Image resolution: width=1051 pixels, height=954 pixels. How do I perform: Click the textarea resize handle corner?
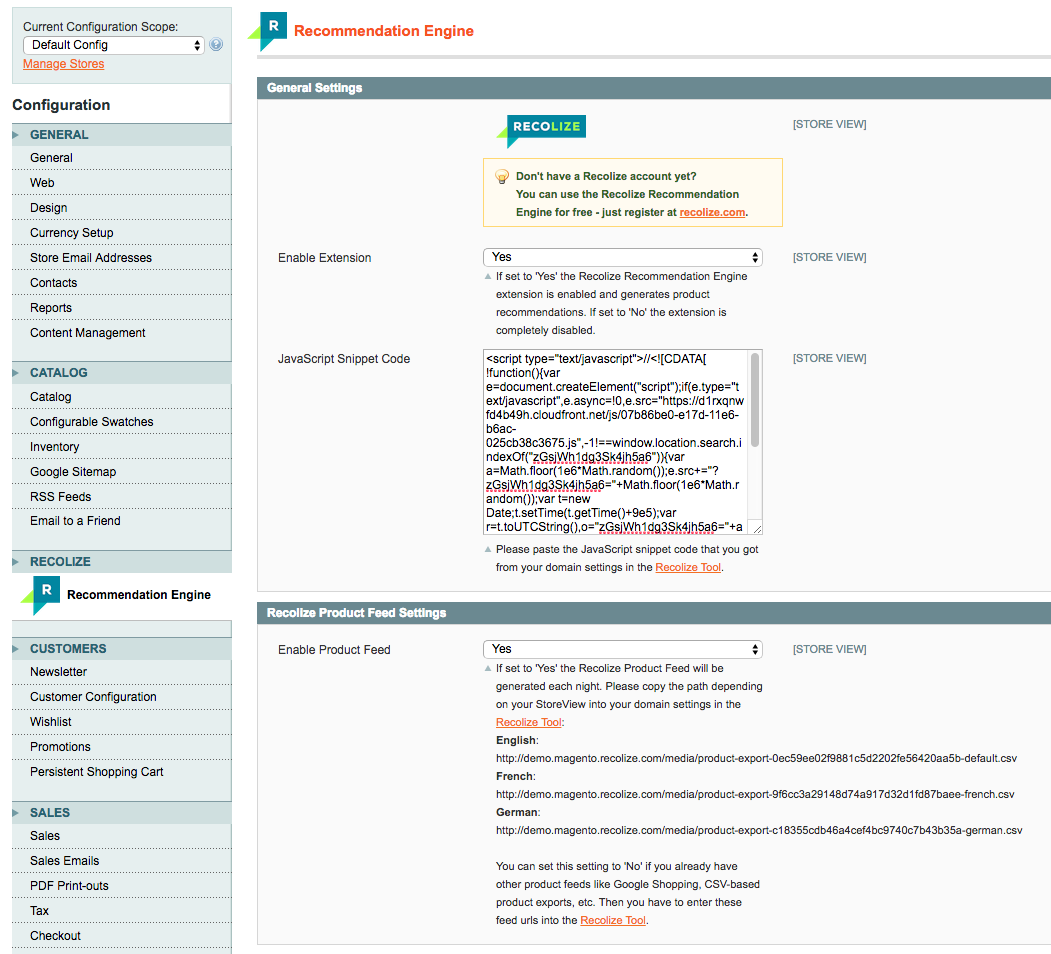pyautogui.click(x=757, y=529)
